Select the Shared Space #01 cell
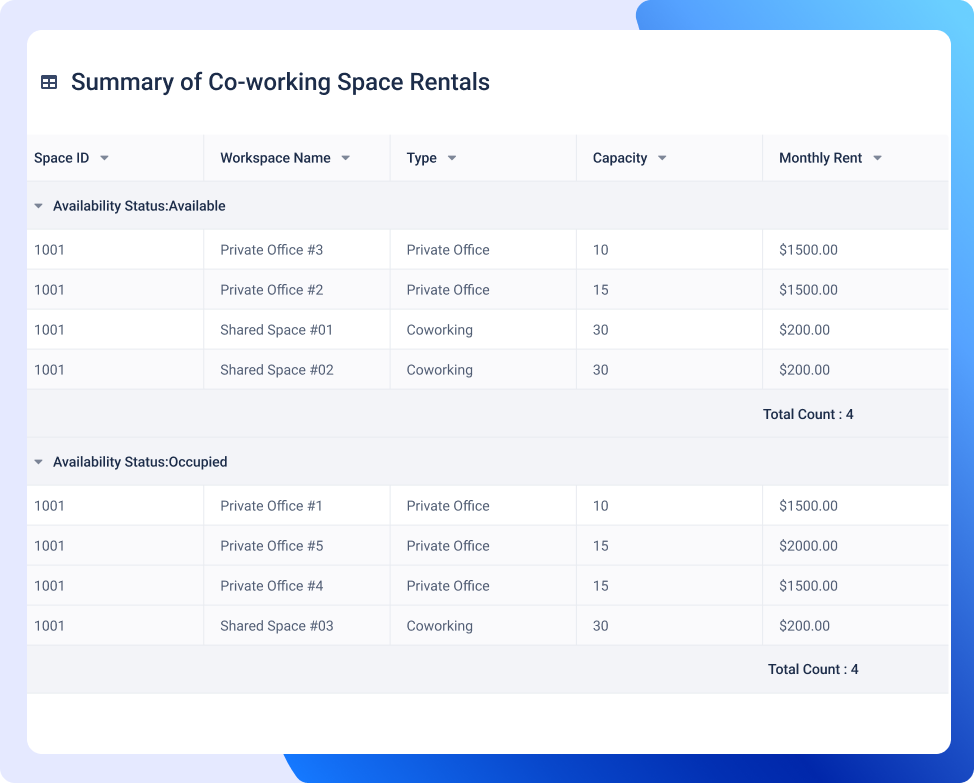974x783 pixels. pyautogui.click(x=297, y=330)
